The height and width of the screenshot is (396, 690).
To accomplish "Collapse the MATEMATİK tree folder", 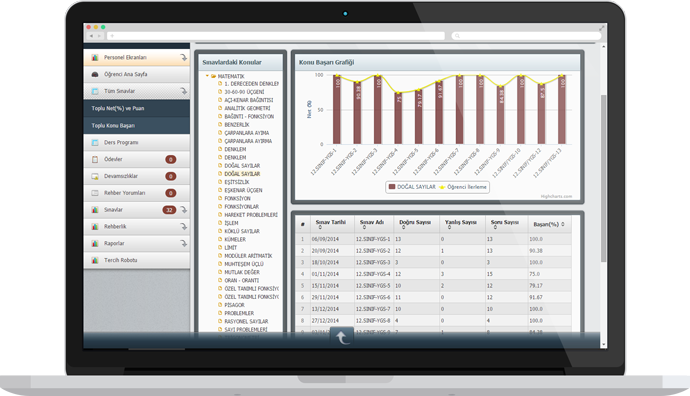I will tap(207, 76).
